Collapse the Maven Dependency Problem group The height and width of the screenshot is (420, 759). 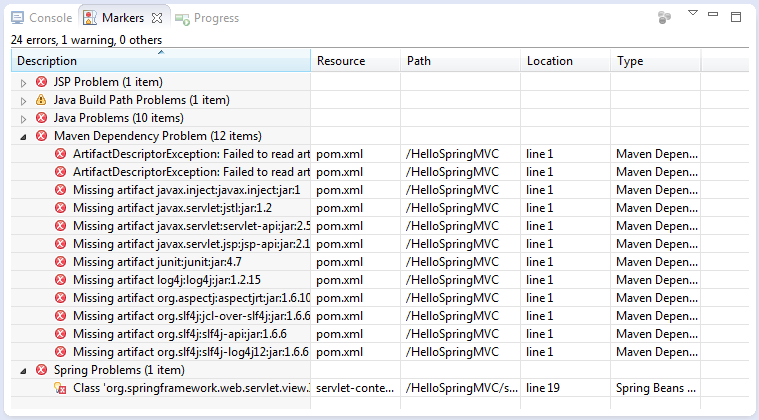click(23, 137)
